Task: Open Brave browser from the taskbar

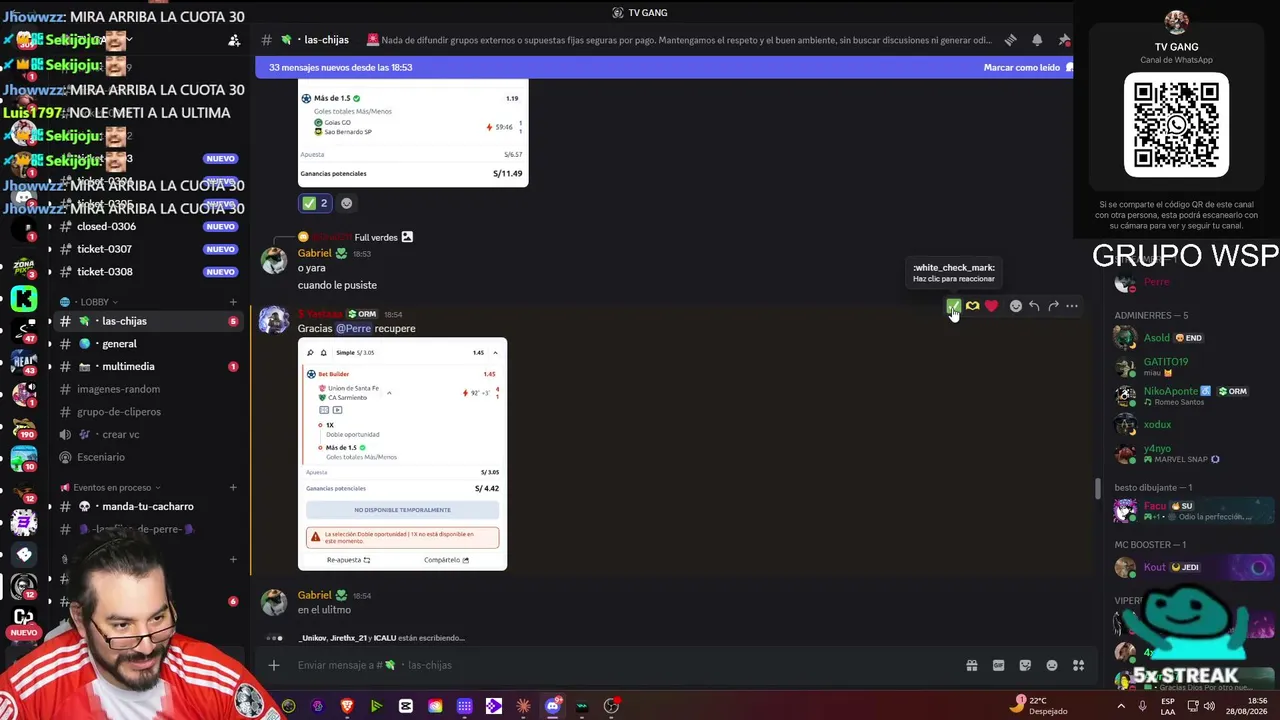Action: point(347,706)
